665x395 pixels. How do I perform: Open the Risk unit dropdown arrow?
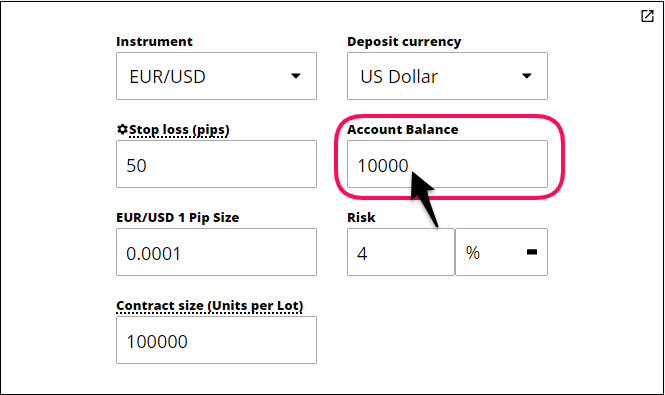pyautogui.click(x=532, y=252)
